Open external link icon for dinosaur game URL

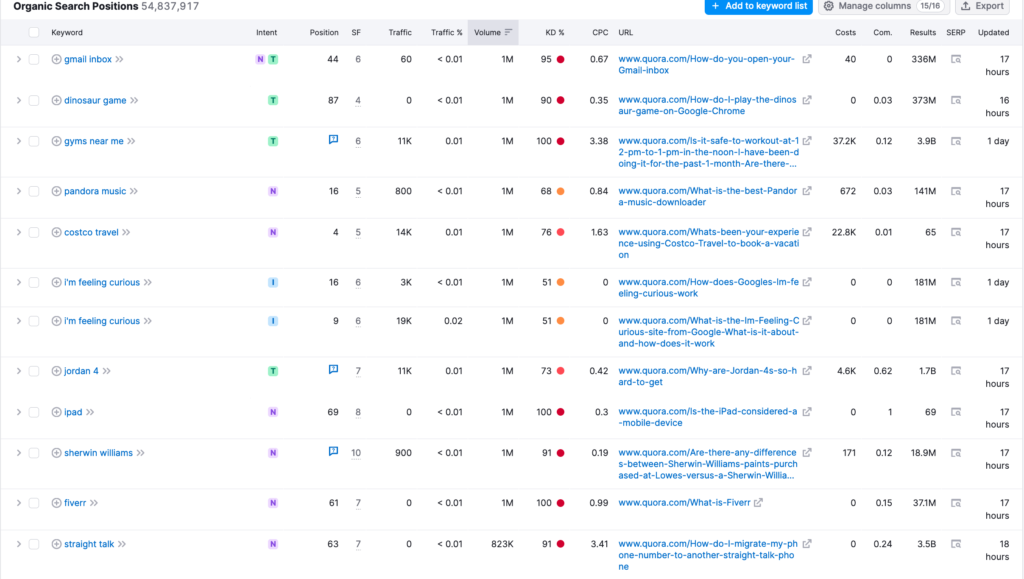click(807, 100)
